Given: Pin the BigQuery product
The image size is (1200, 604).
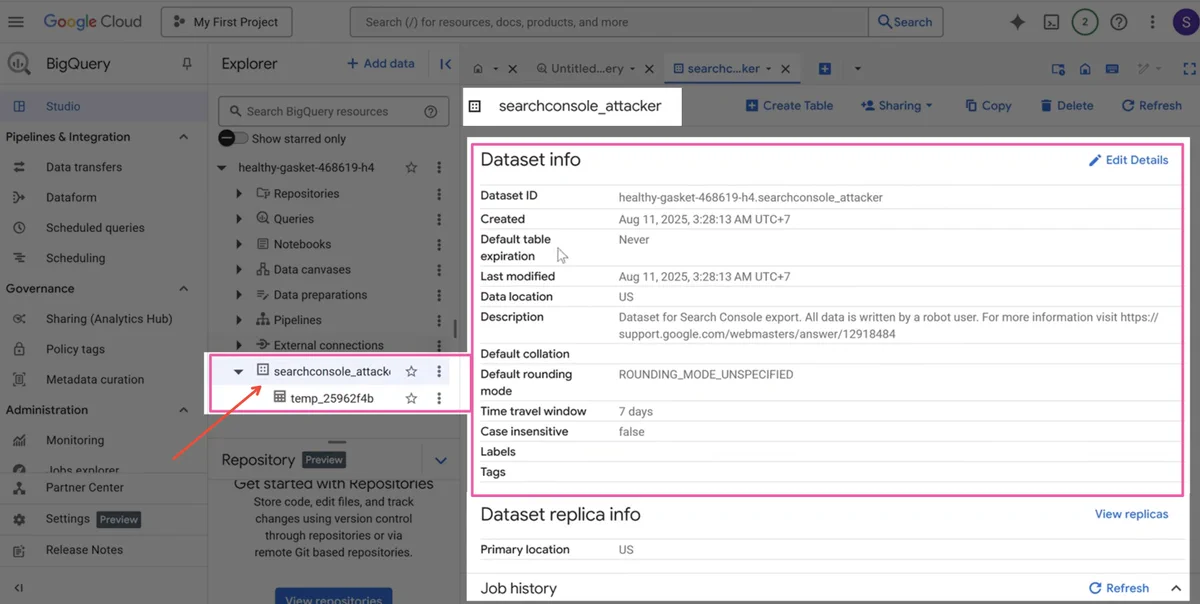Looking at the screenshot, I should pos(186,64).
